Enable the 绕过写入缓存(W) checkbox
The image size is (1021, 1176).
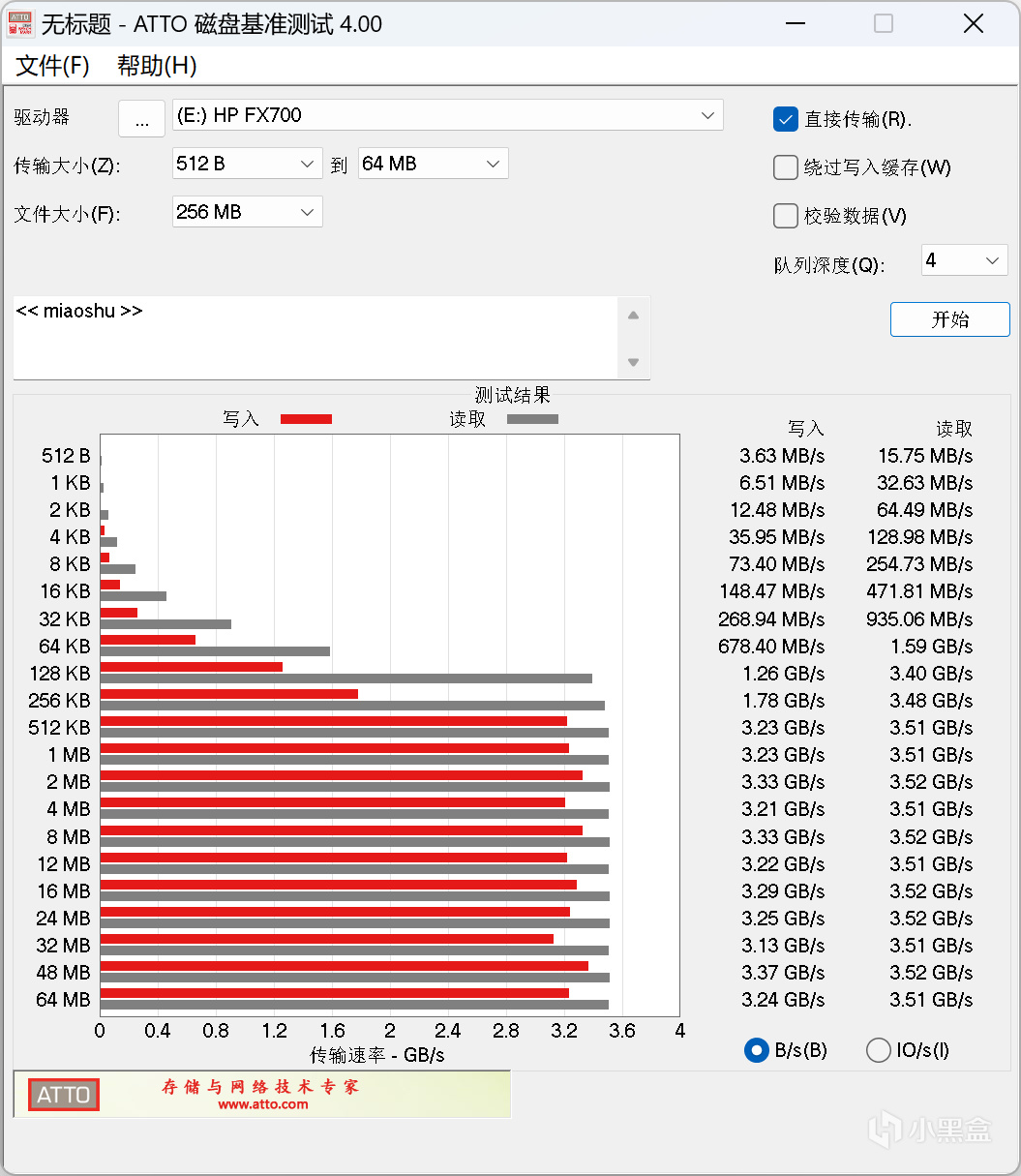pos(785,167)
